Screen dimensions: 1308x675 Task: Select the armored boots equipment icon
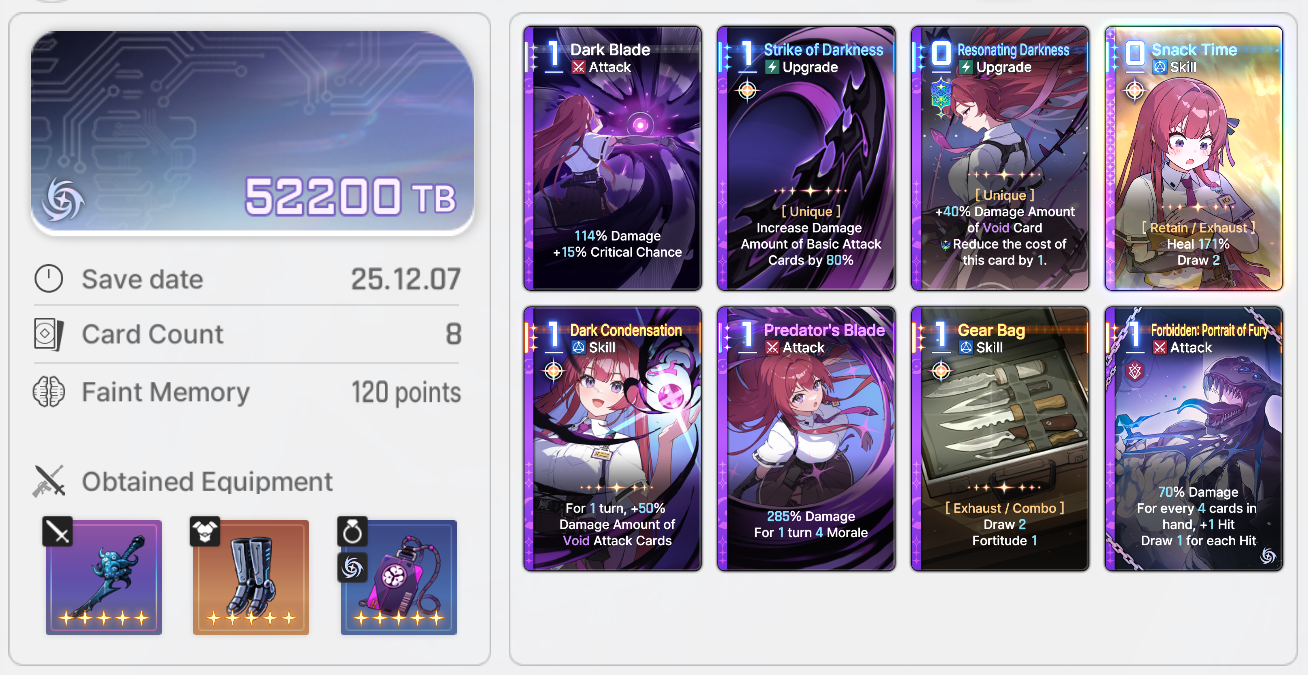[251, 577]
